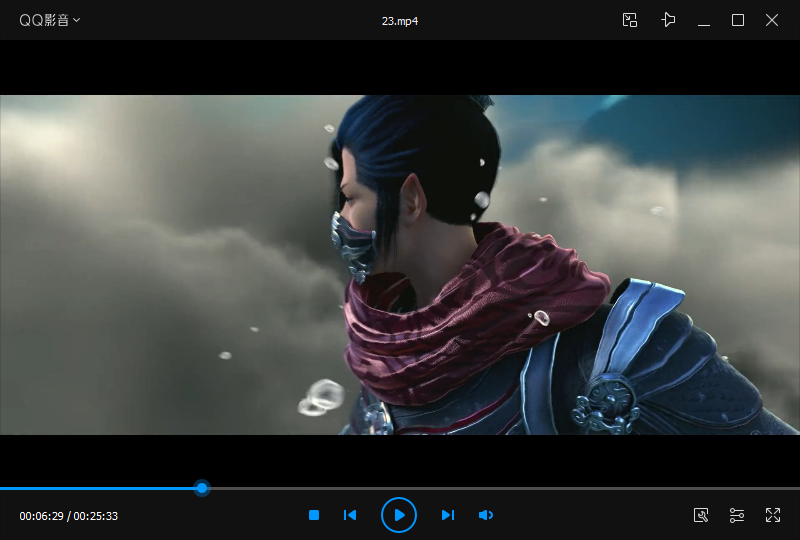Viewport: 800px width, 540px height.
Task: Play the paused video
Action: [399, 515]
